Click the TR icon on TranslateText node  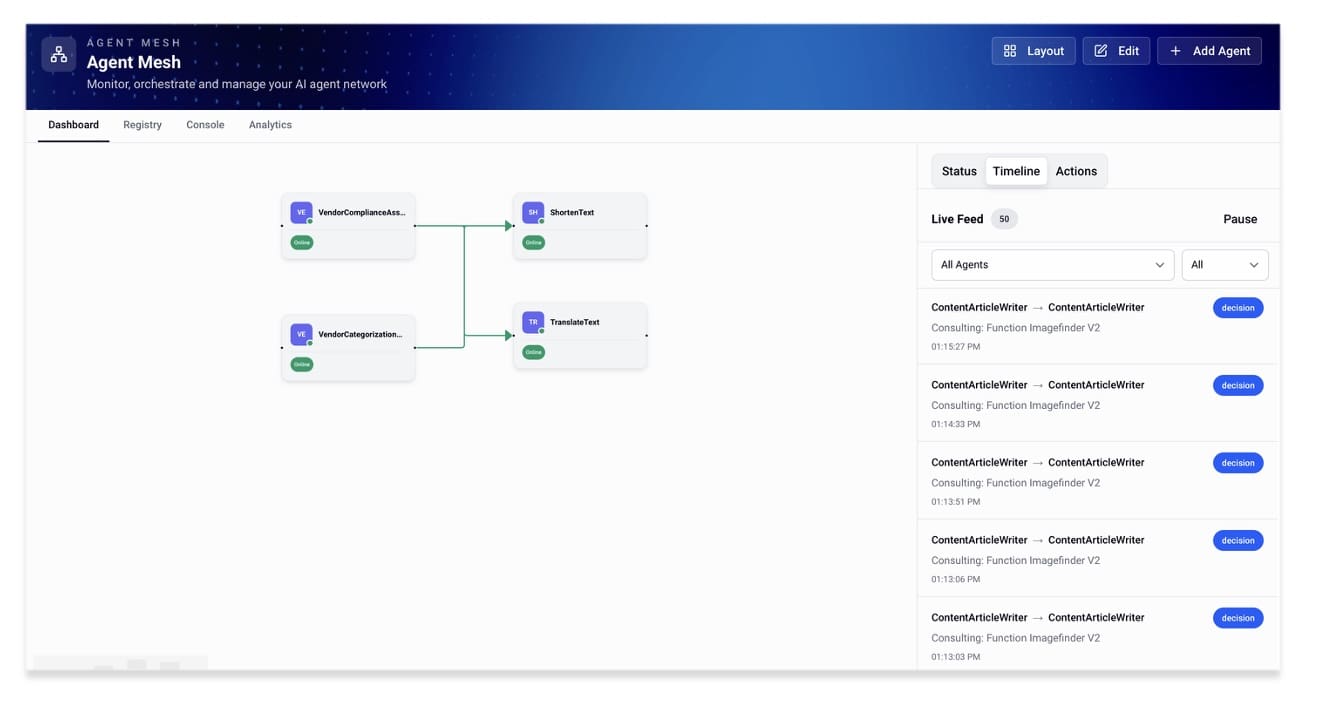(x=533, y=322)
